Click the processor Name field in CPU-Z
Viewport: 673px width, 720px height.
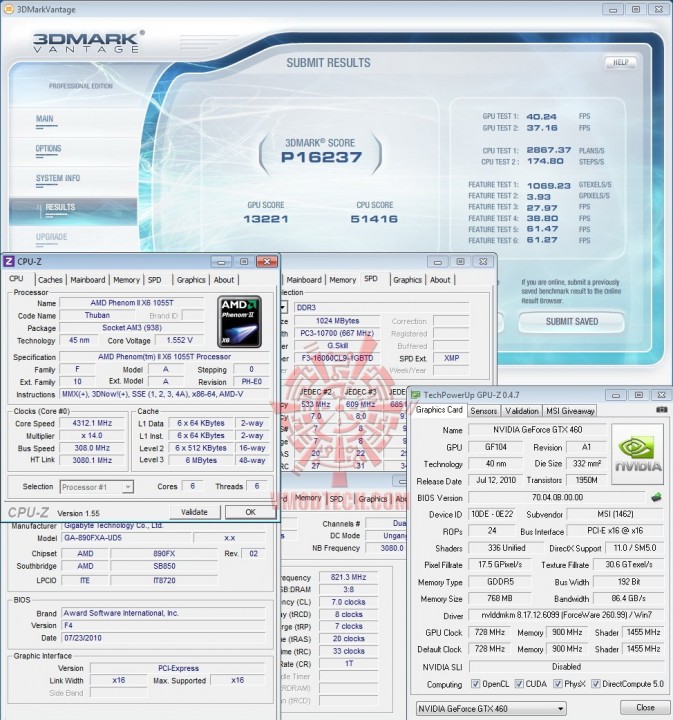pos(132,303)
